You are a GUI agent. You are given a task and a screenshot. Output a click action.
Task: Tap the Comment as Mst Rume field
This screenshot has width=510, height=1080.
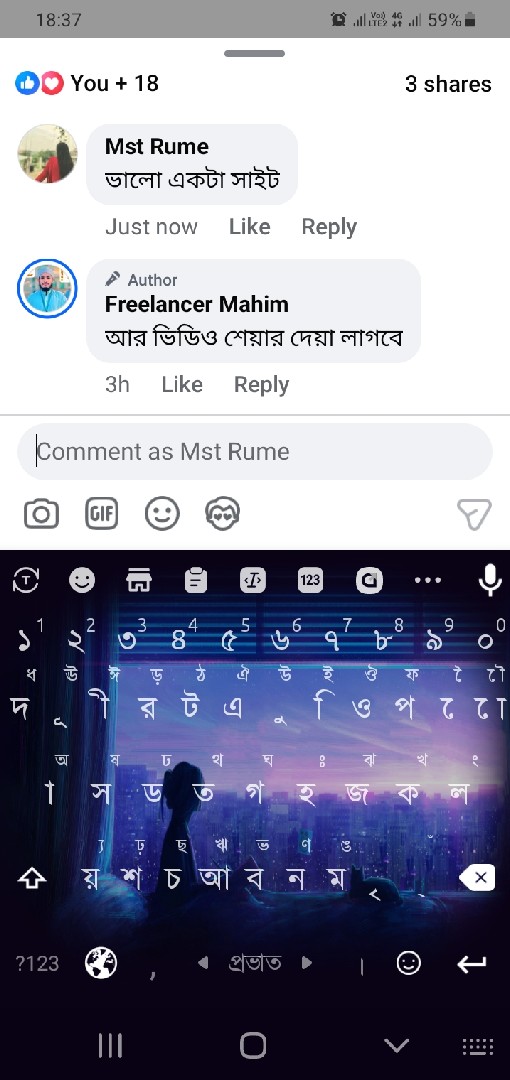pos(254,452)
